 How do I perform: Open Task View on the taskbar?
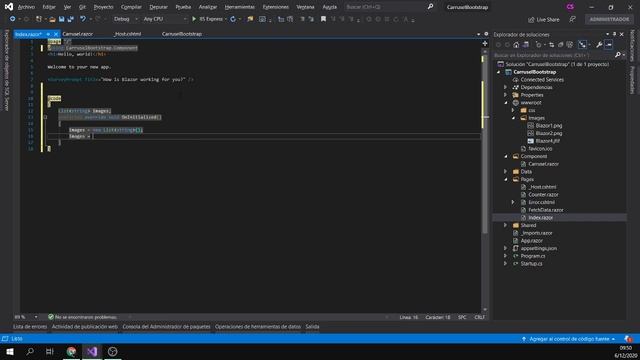point(50,351)
